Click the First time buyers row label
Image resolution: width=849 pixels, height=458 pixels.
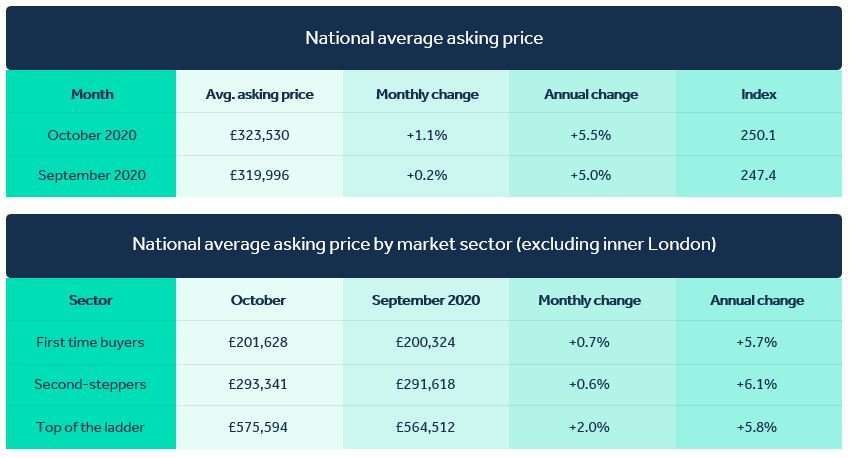(x=90, y=342)
